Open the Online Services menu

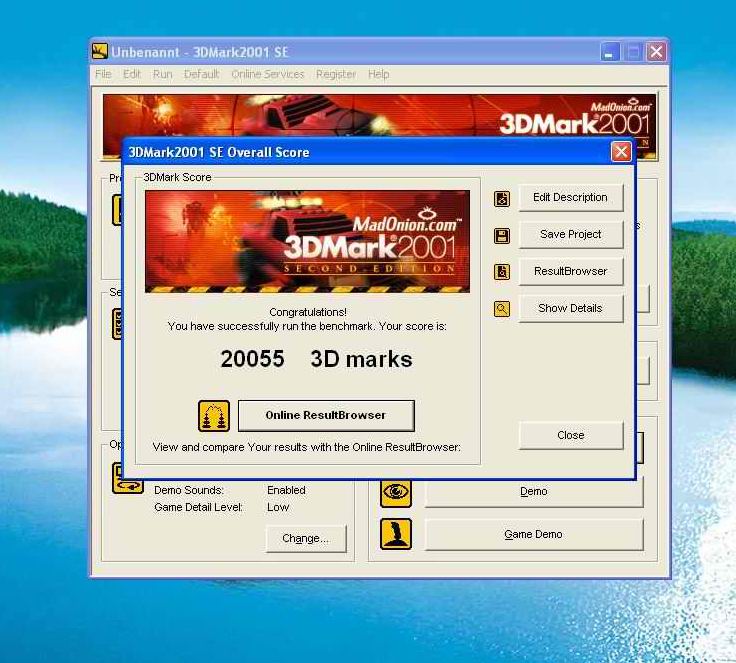[x=268, y=74]
